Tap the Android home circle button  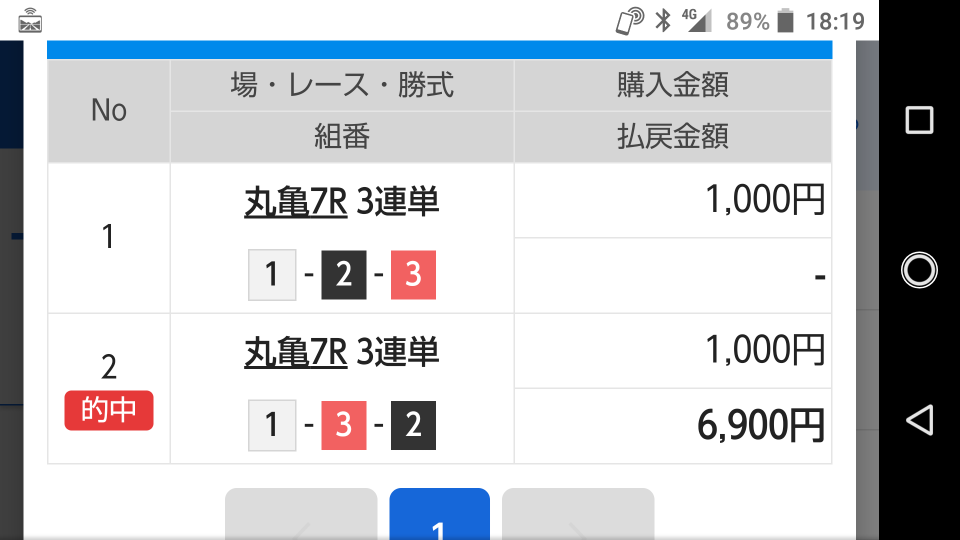(x=919, y=270)
